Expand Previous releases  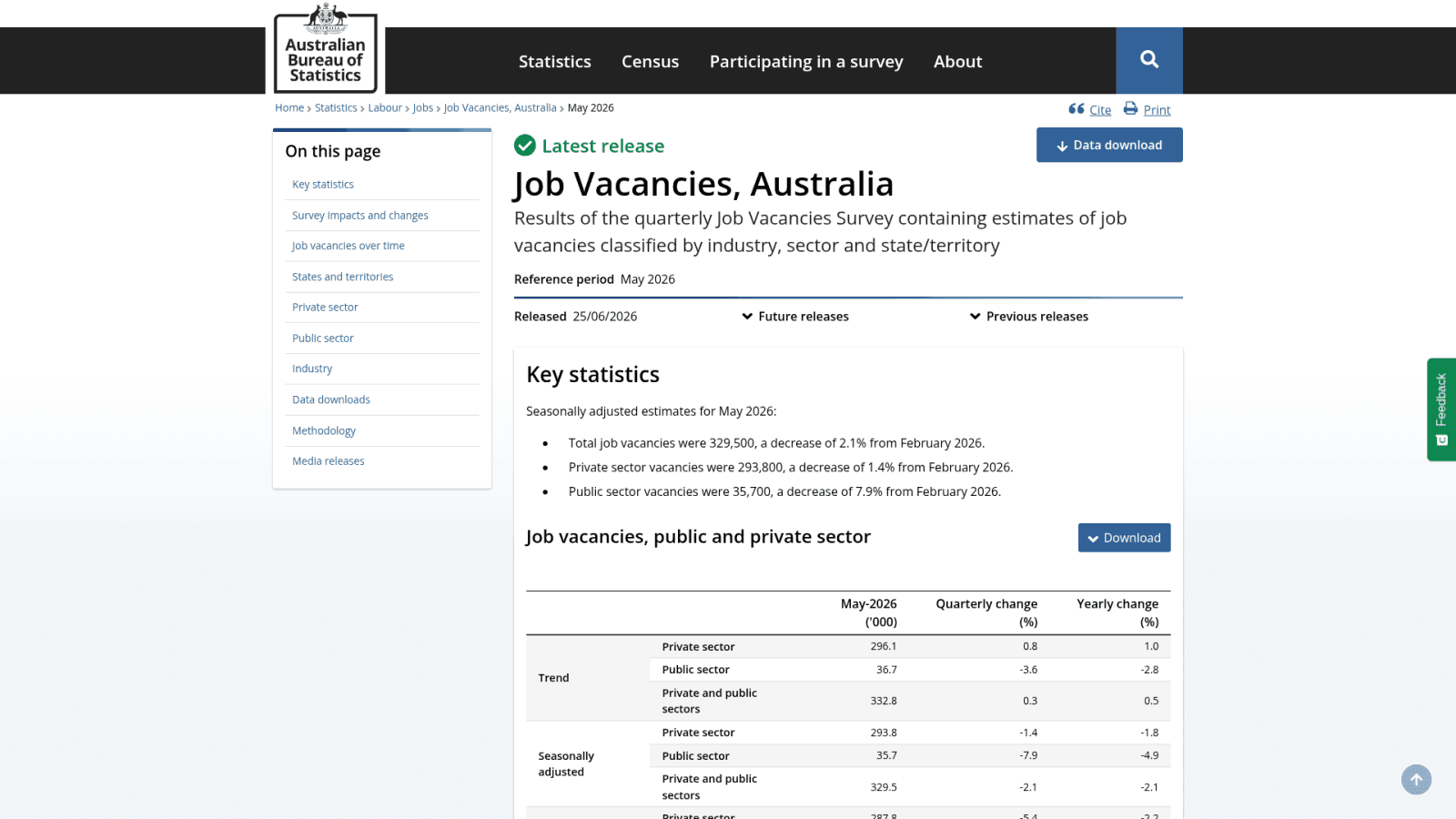[1029, 317]
